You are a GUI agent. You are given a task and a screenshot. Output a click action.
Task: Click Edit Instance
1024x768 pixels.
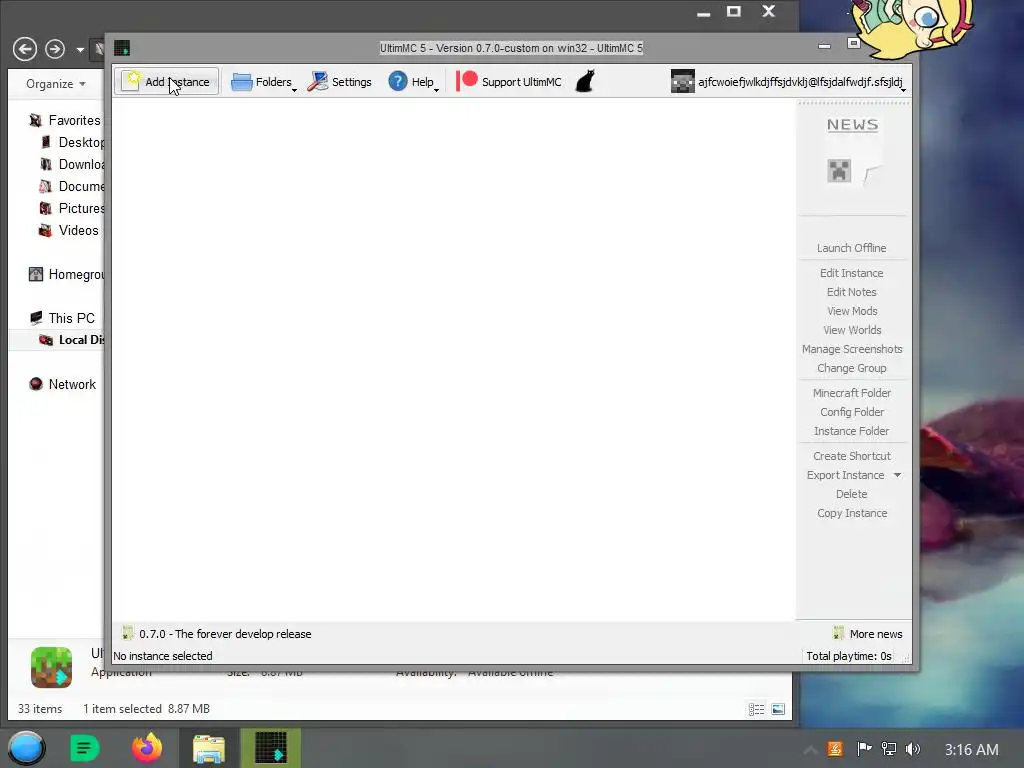tap(851, 273)
